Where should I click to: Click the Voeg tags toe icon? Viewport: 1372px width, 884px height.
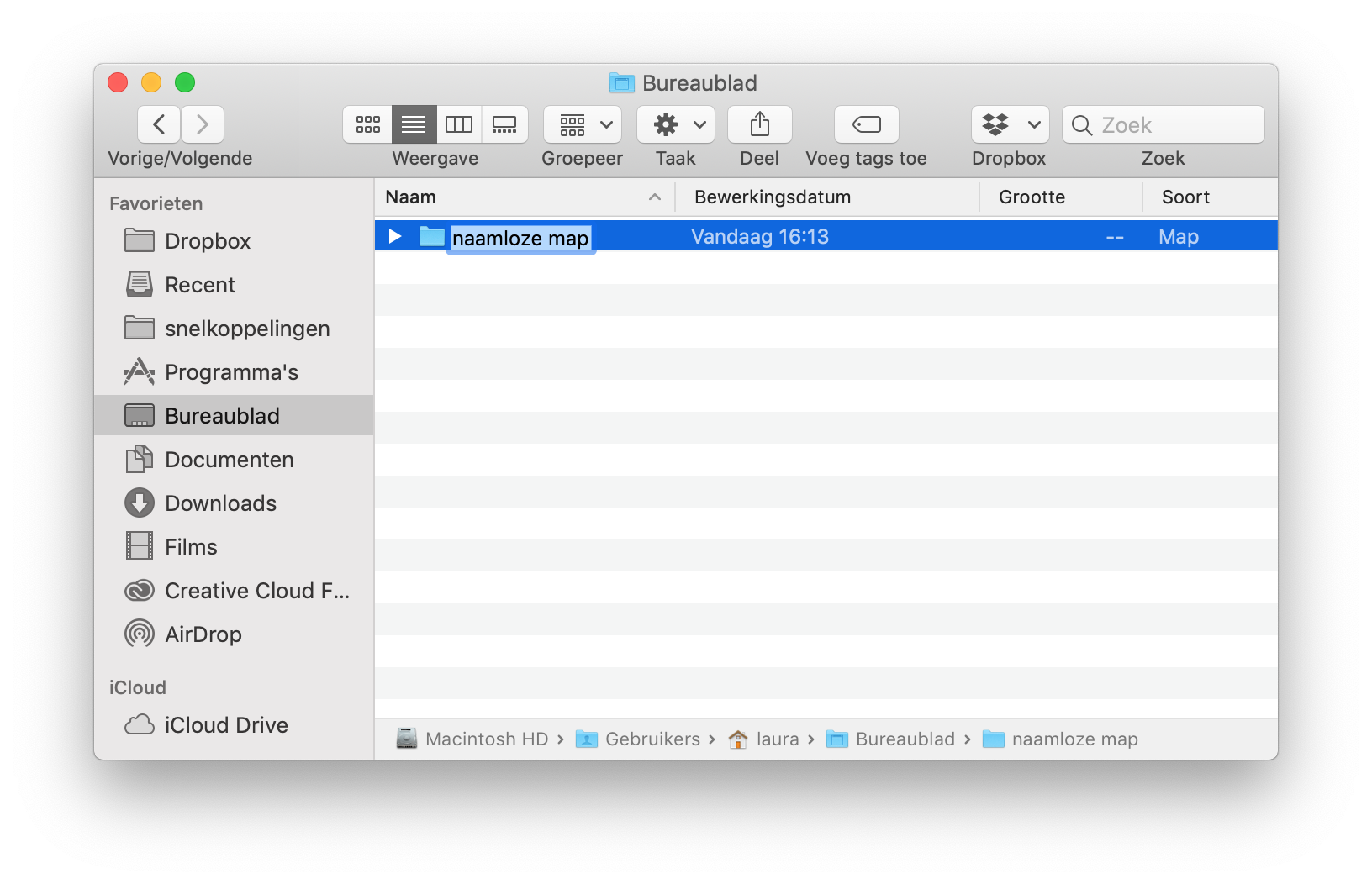coord(865,124)
